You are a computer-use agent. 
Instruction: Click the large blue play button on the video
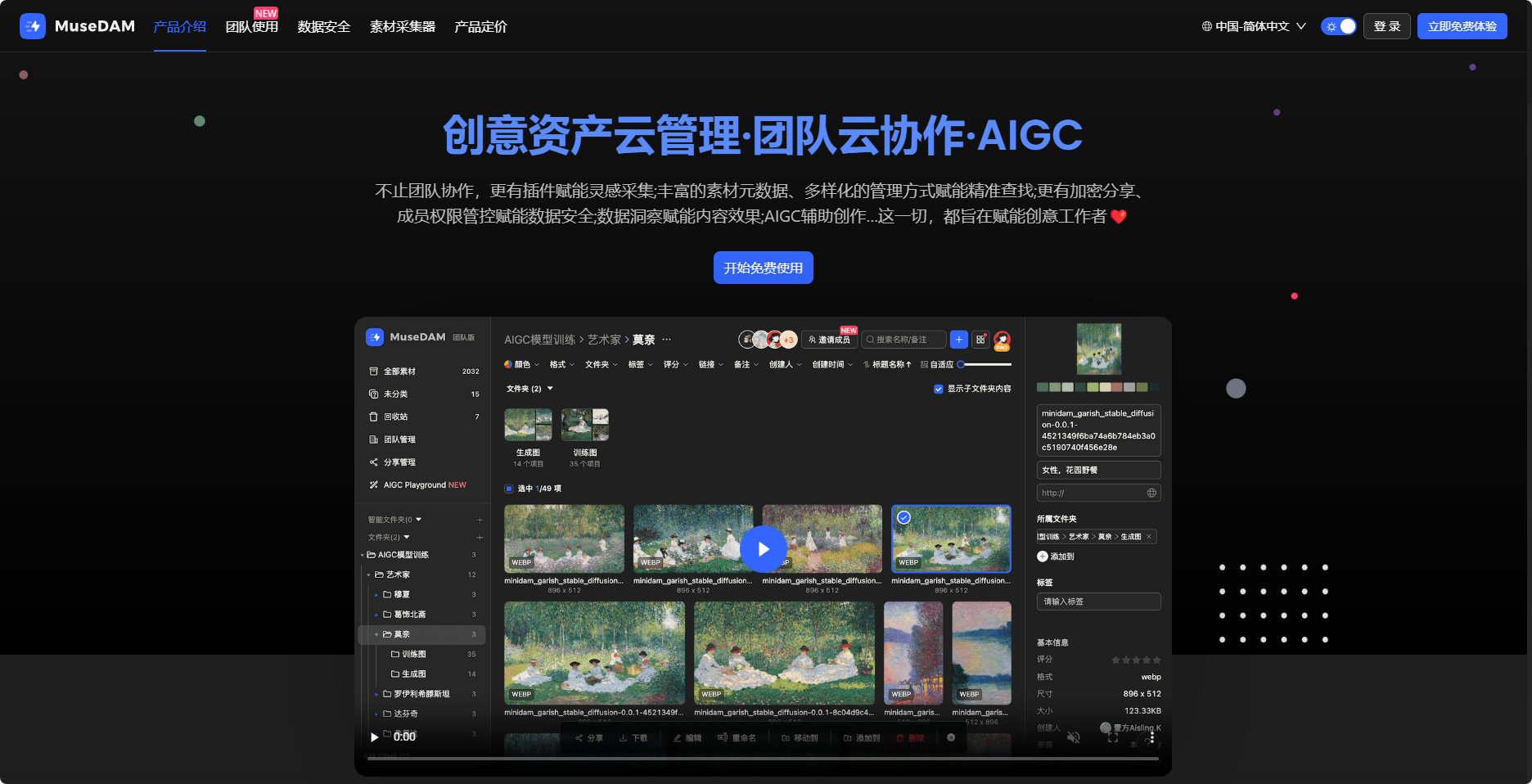(764, 549)
